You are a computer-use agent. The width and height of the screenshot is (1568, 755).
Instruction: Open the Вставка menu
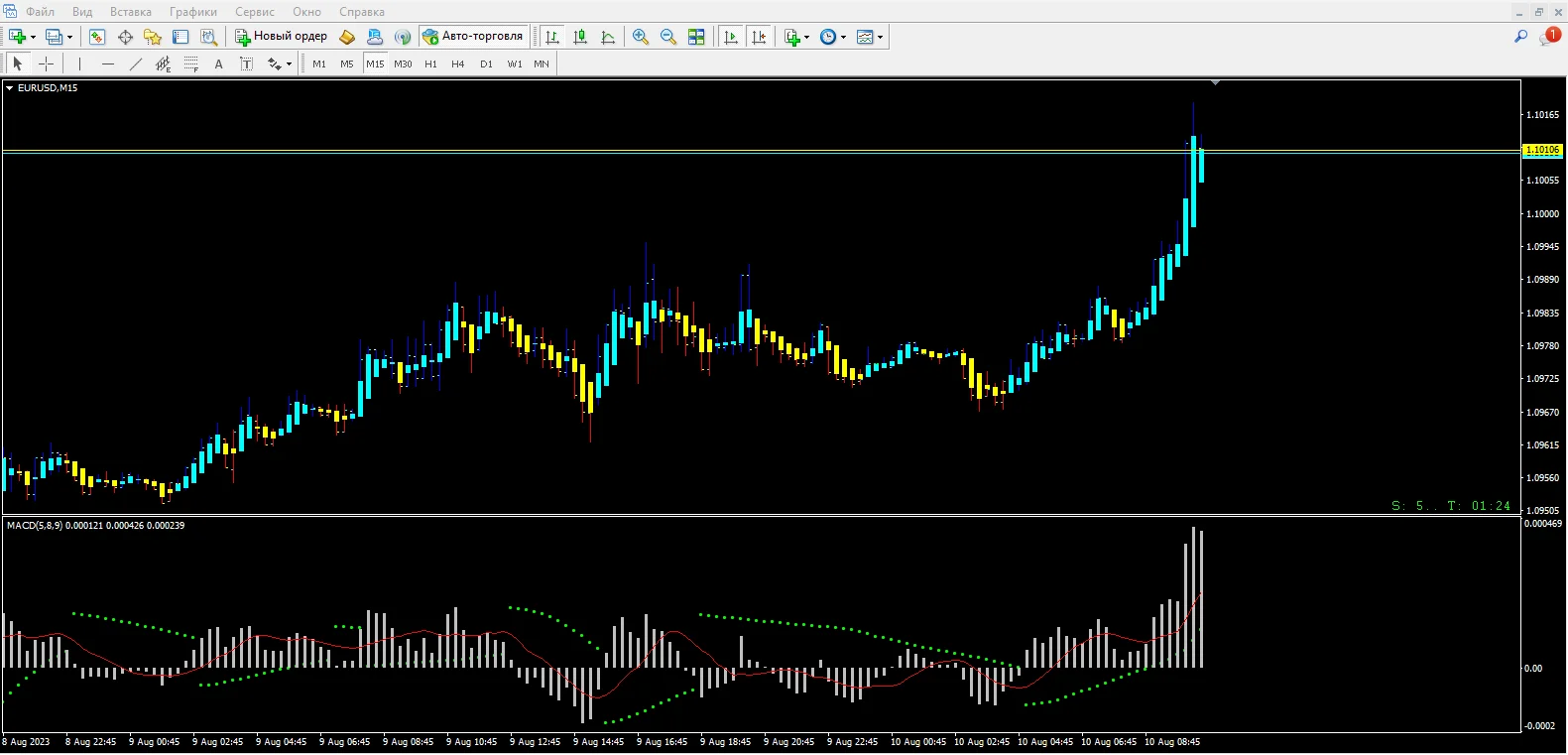tap(131, 12)
